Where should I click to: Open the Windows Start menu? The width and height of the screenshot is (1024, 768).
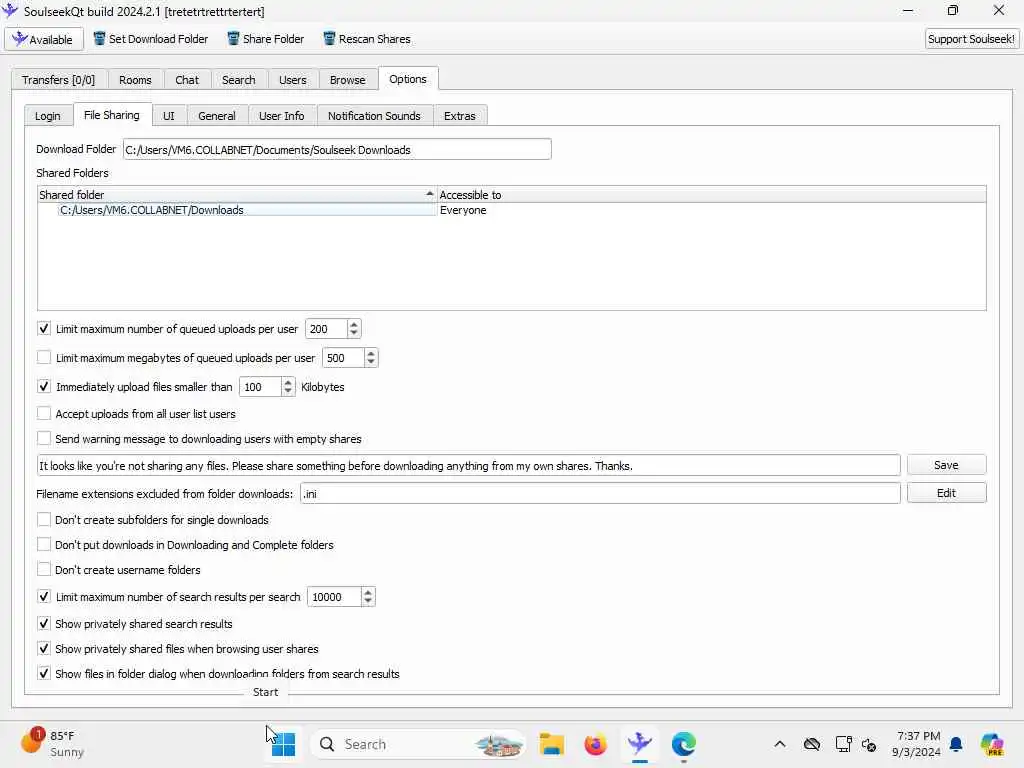click(283, 744)
